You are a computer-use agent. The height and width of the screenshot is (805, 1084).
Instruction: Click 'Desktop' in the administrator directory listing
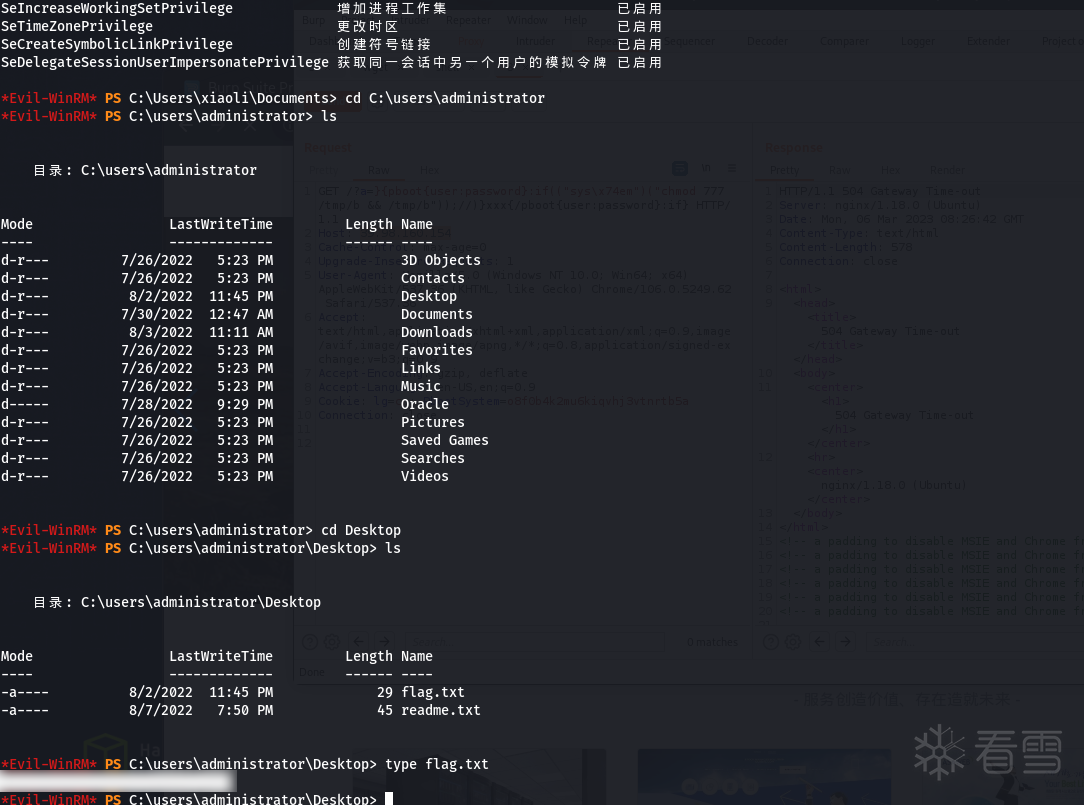click(429, 296)
